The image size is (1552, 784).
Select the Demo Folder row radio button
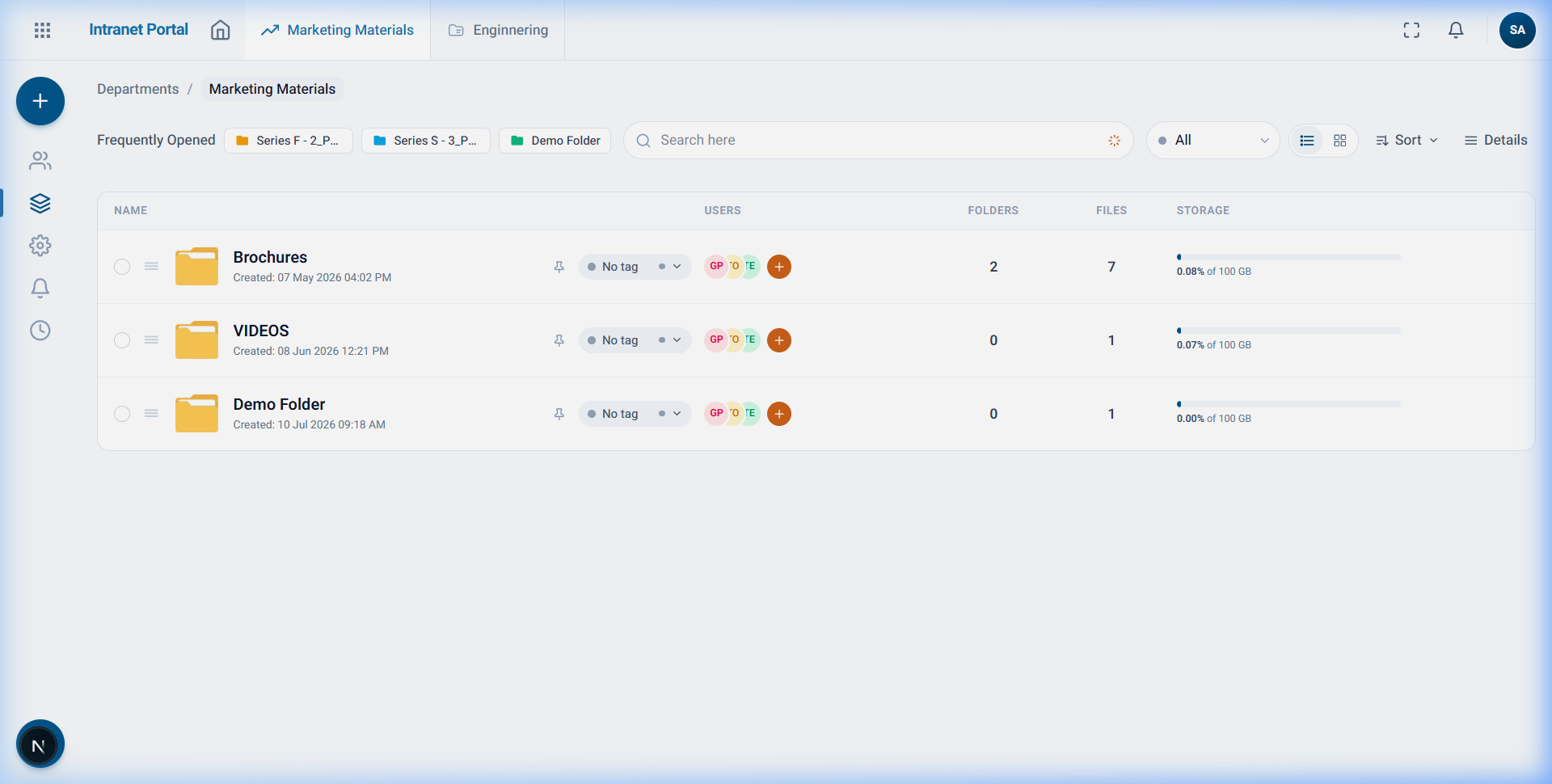(x=122, y=414)
